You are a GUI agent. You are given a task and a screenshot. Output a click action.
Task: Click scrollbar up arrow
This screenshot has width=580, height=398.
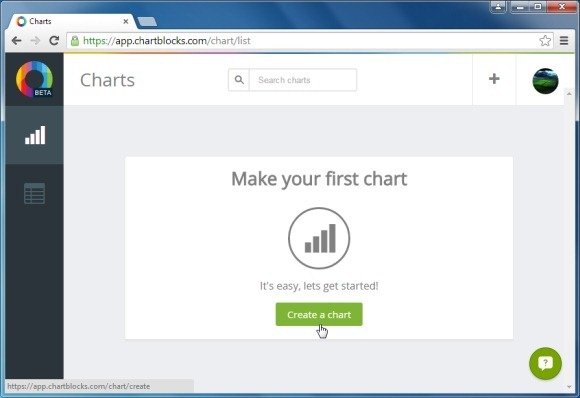[569, 94]
